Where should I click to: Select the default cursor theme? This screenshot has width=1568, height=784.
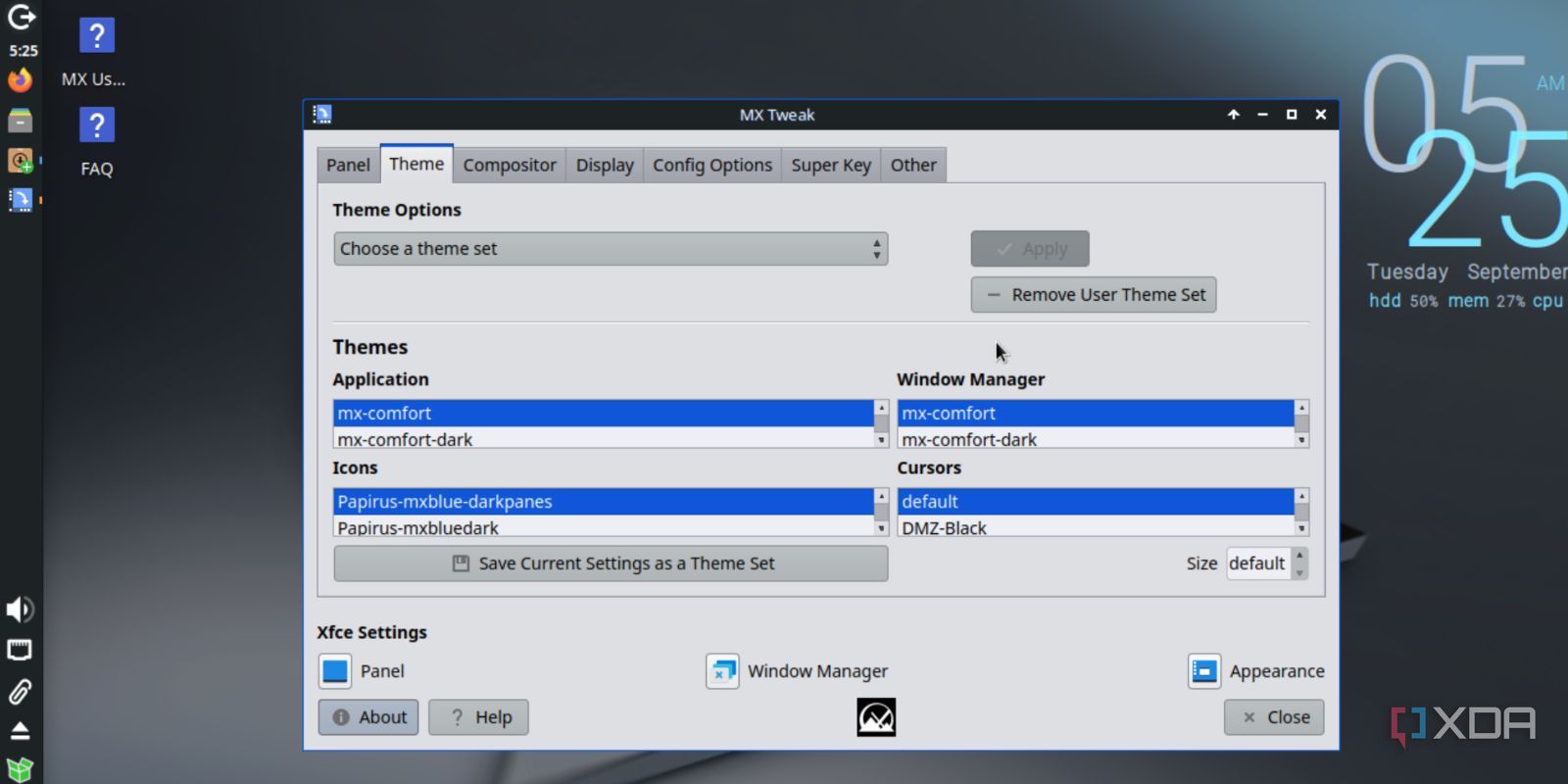(1096, 502)
